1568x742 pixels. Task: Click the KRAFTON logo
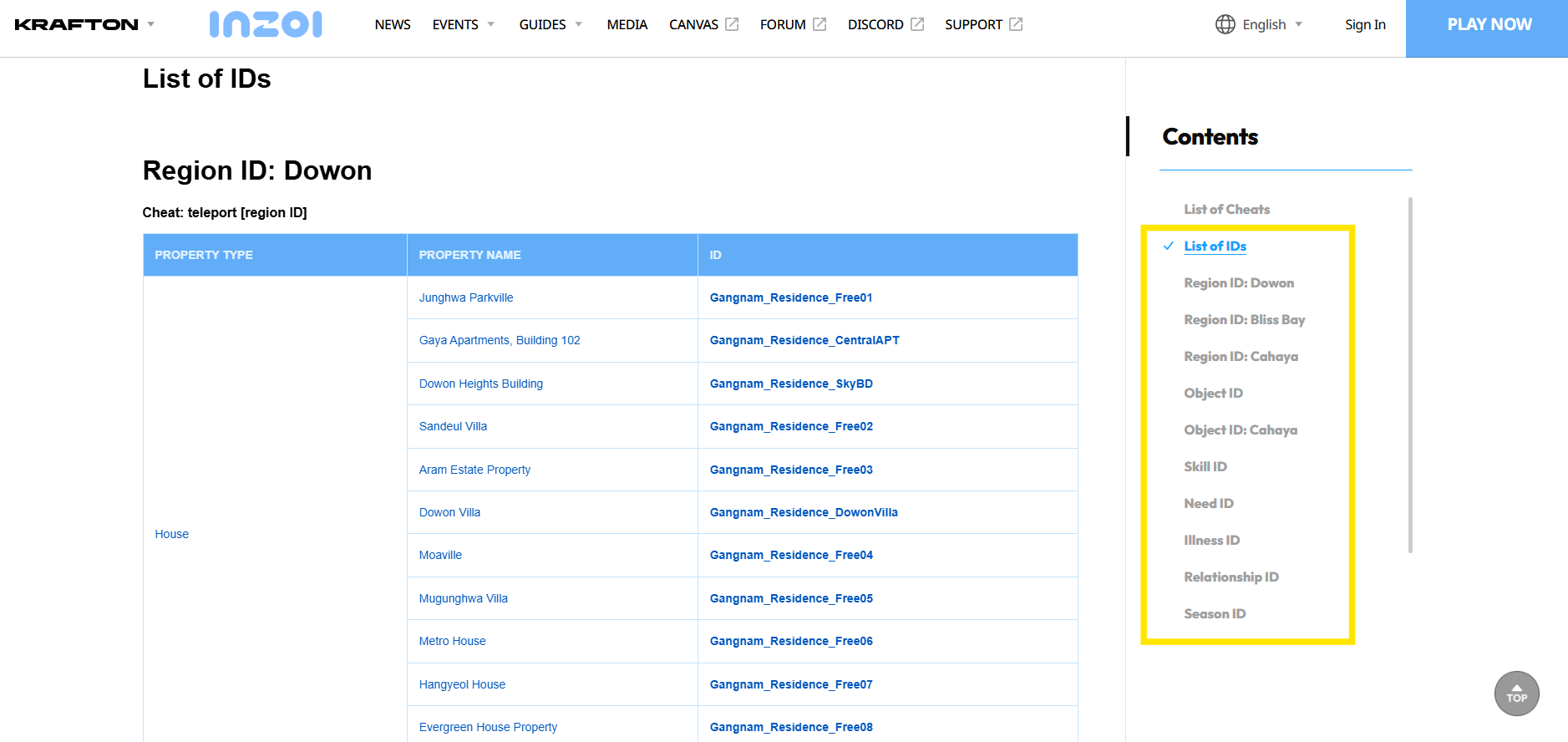click(x=76, y=24)
